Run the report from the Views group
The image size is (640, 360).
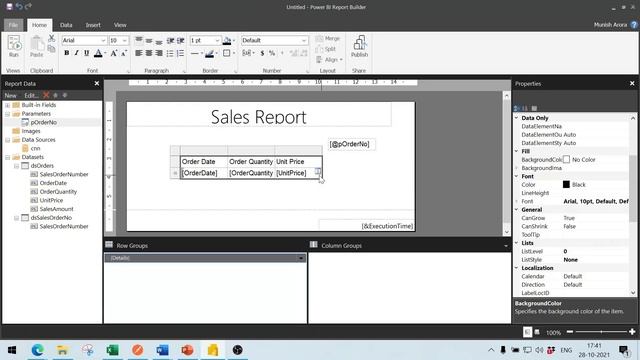(14, 46)
